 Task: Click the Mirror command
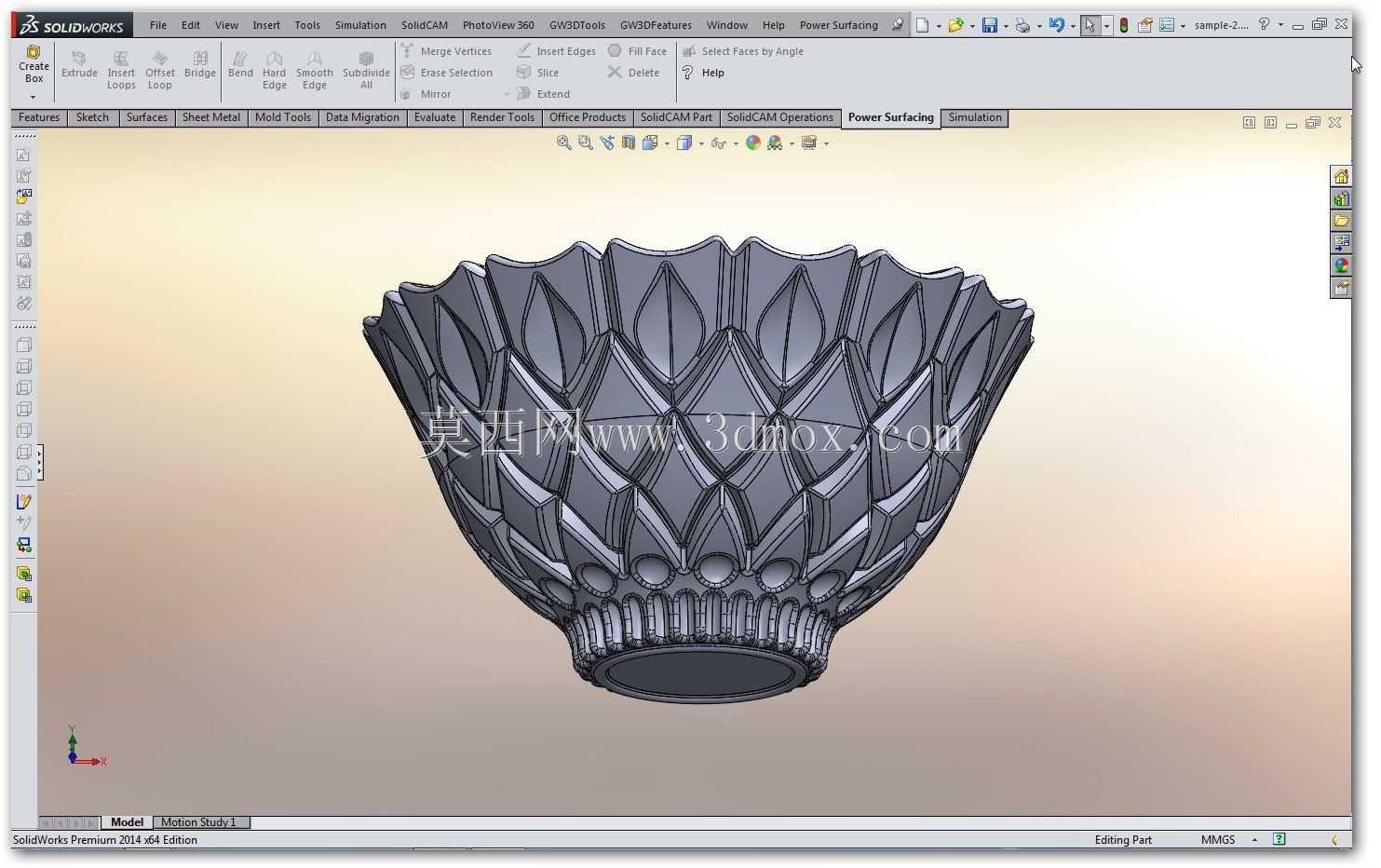(426, 94)
